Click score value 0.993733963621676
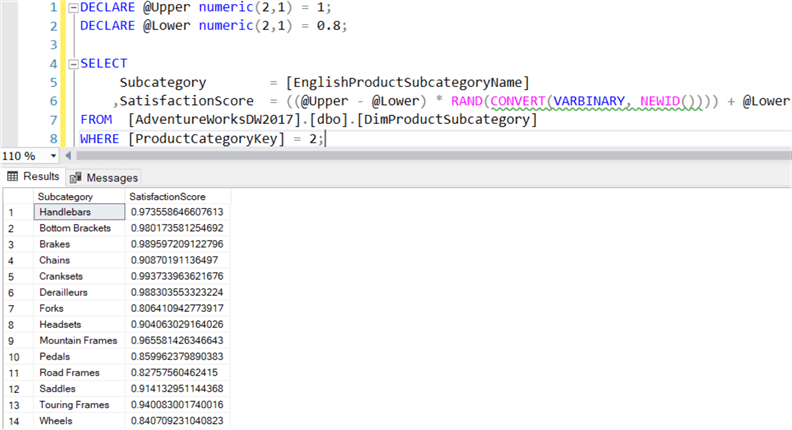The width and height of the screenshot is (792, 430). coord(177,276)
